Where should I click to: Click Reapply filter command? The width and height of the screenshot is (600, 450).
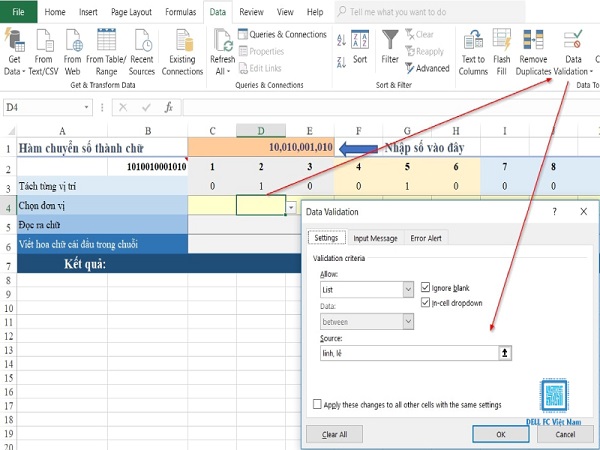point(424,51)
